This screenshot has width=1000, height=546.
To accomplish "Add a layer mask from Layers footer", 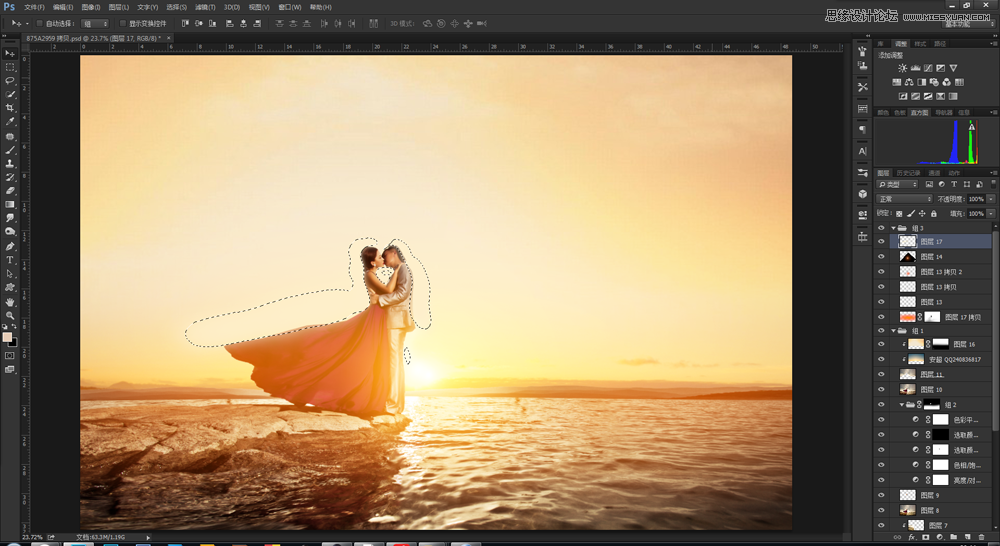I will 925,538.
